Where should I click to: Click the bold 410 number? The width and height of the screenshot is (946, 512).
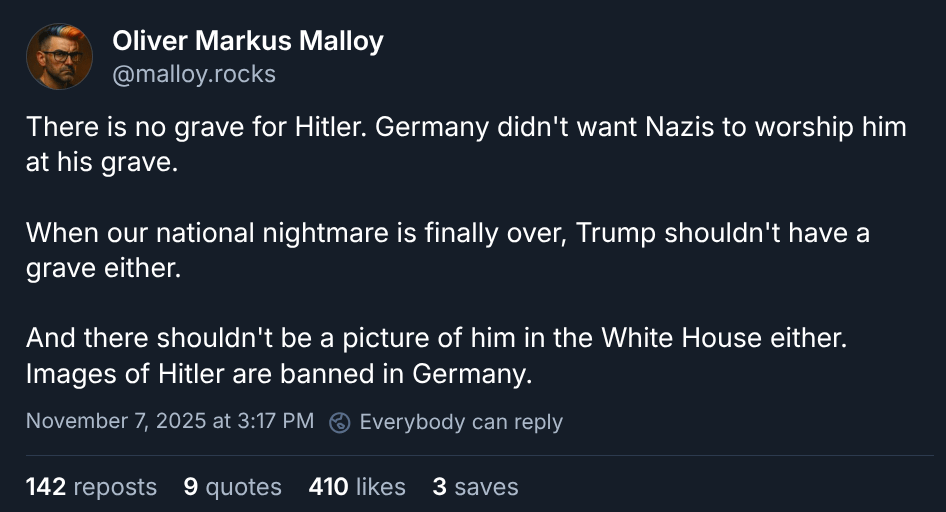(x=329, y=487)
